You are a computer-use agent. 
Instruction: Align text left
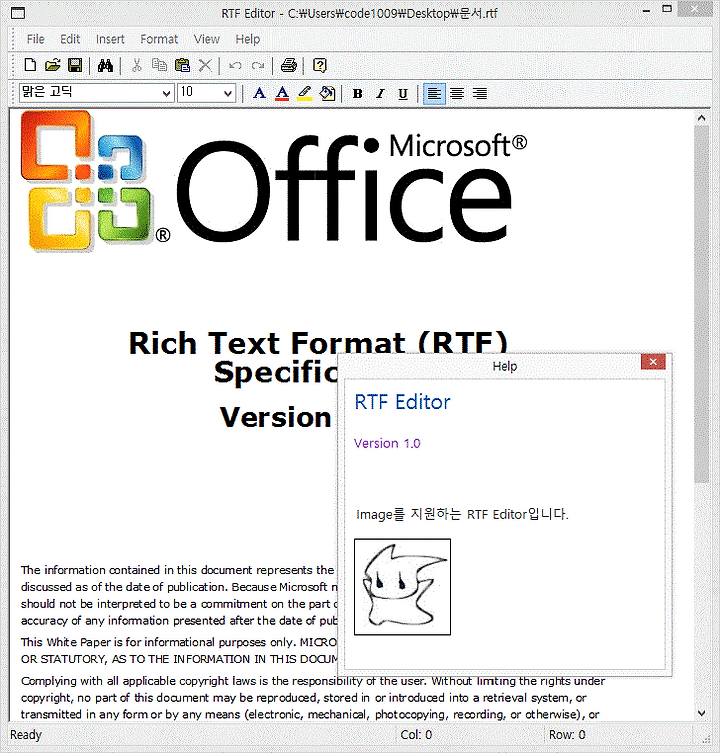point(434,93)
